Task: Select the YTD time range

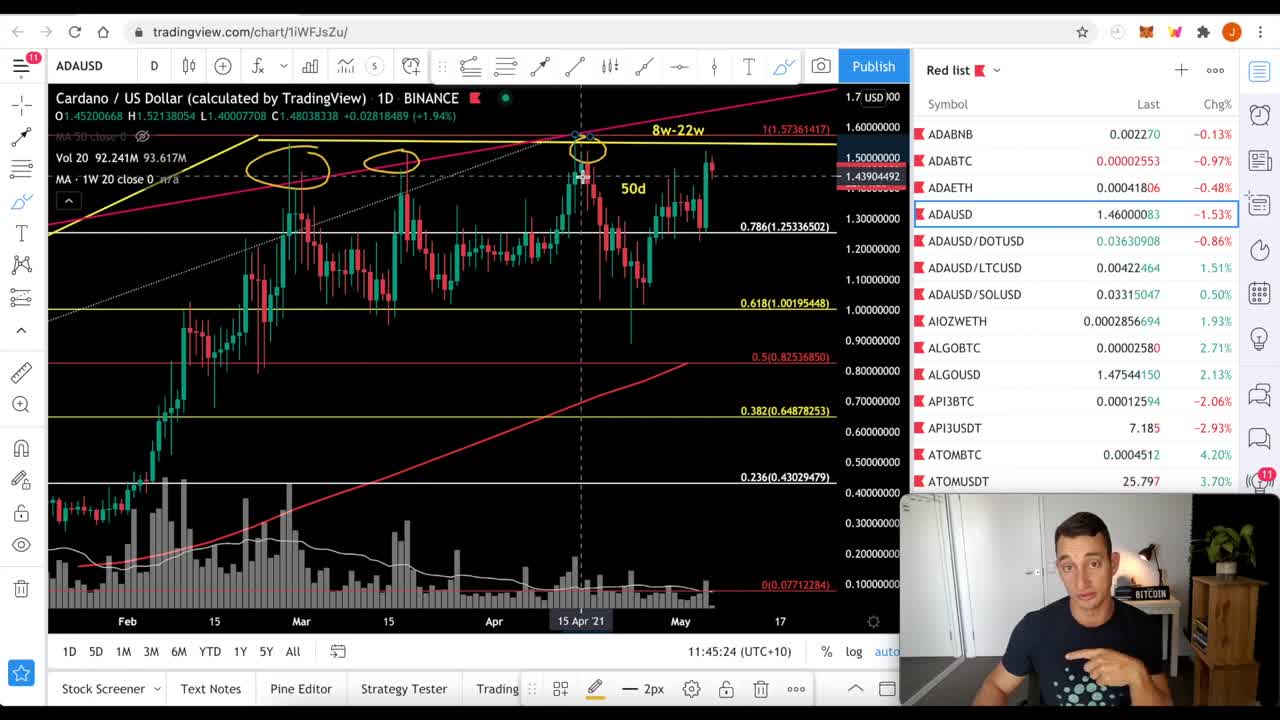Action: click(210, 651)
